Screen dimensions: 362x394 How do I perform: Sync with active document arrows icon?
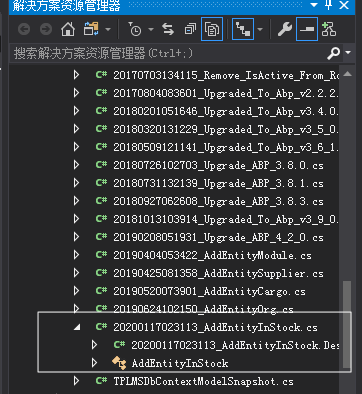[x=168, y=30]
